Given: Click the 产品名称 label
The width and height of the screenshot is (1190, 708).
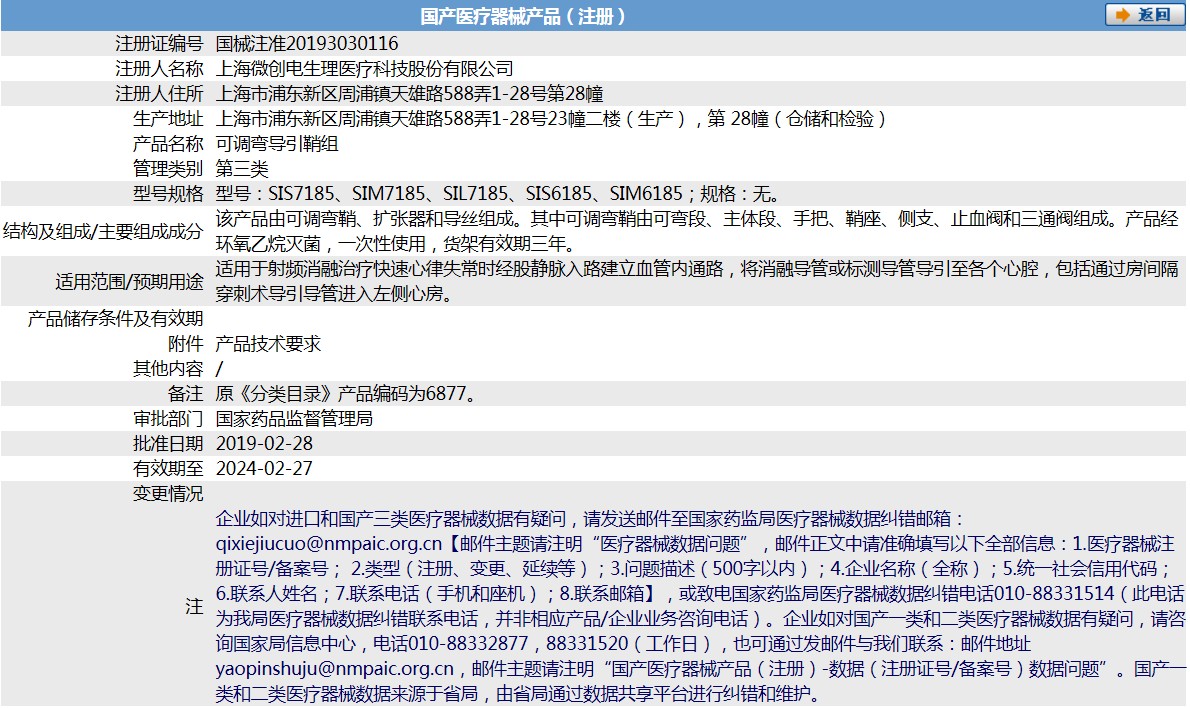Looking at the screenshot, I should [168, 144].
